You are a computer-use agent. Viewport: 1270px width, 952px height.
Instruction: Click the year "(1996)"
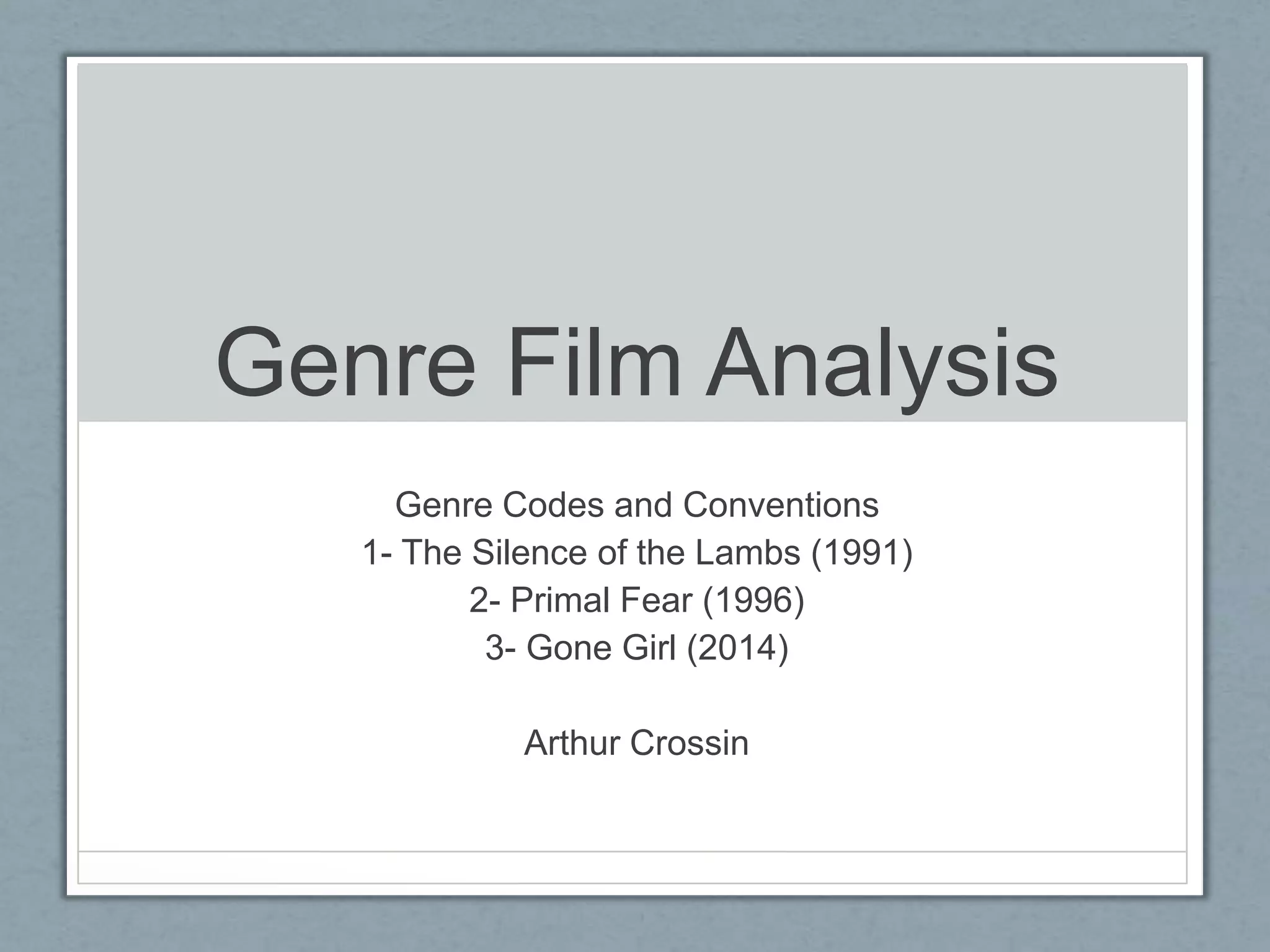753,600
